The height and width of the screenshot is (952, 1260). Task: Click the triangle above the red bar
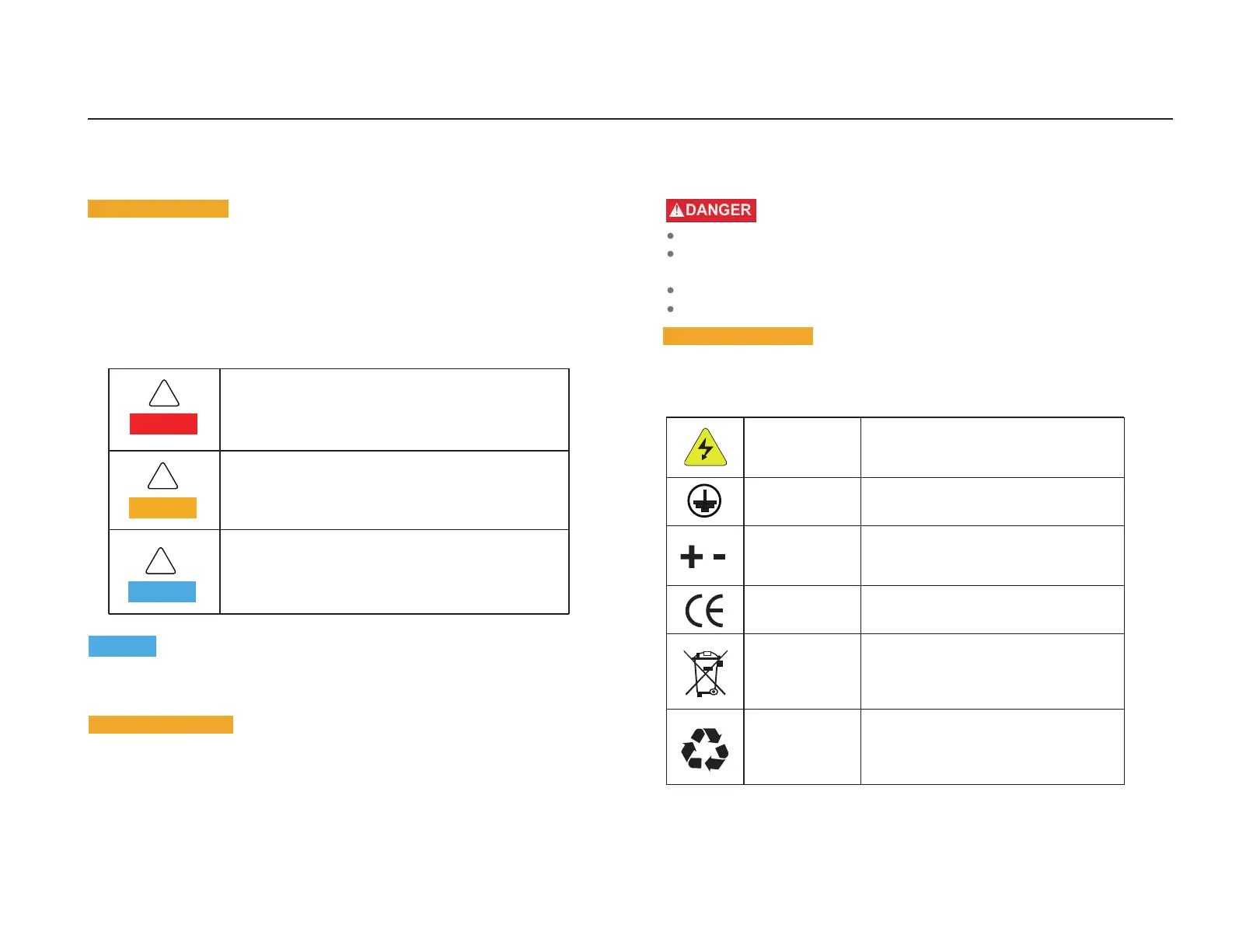[164, 393]
